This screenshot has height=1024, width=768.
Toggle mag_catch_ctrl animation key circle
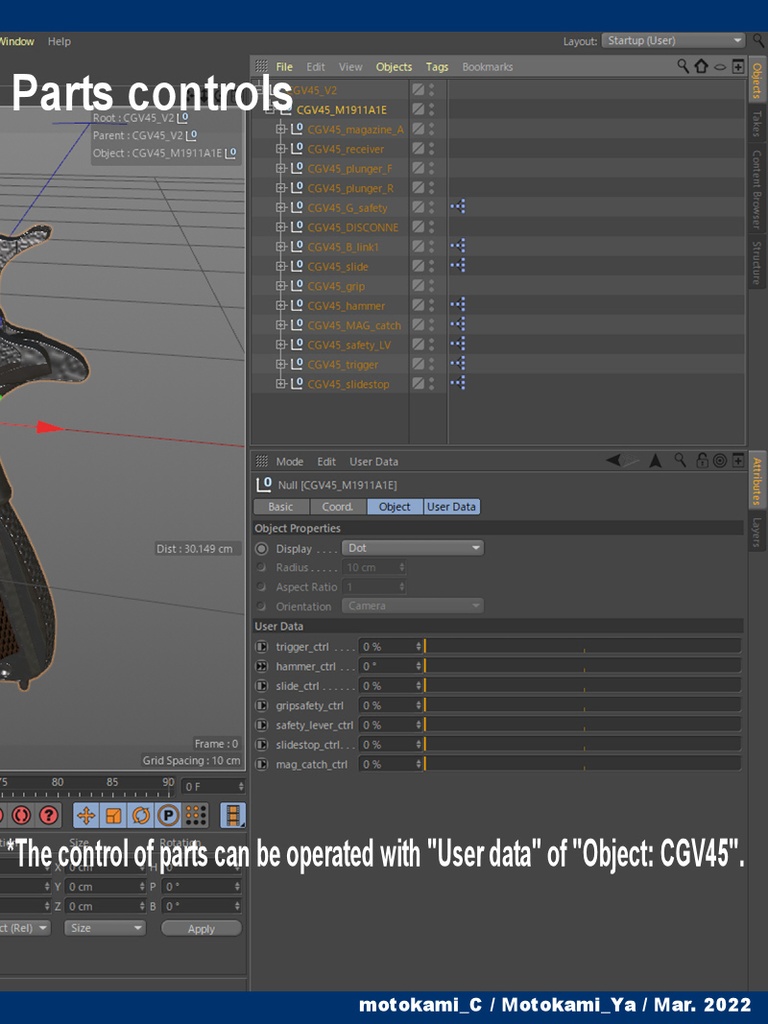(x=261, y=764)
